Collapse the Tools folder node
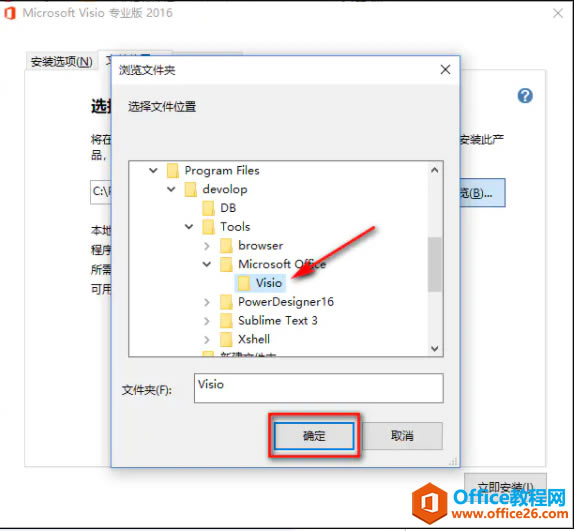Screen dimensions: 575x531 pos(189,227)
